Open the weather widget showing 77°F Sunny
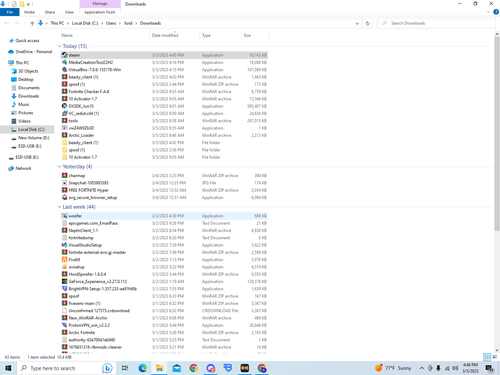 click(x=393, y=368)
